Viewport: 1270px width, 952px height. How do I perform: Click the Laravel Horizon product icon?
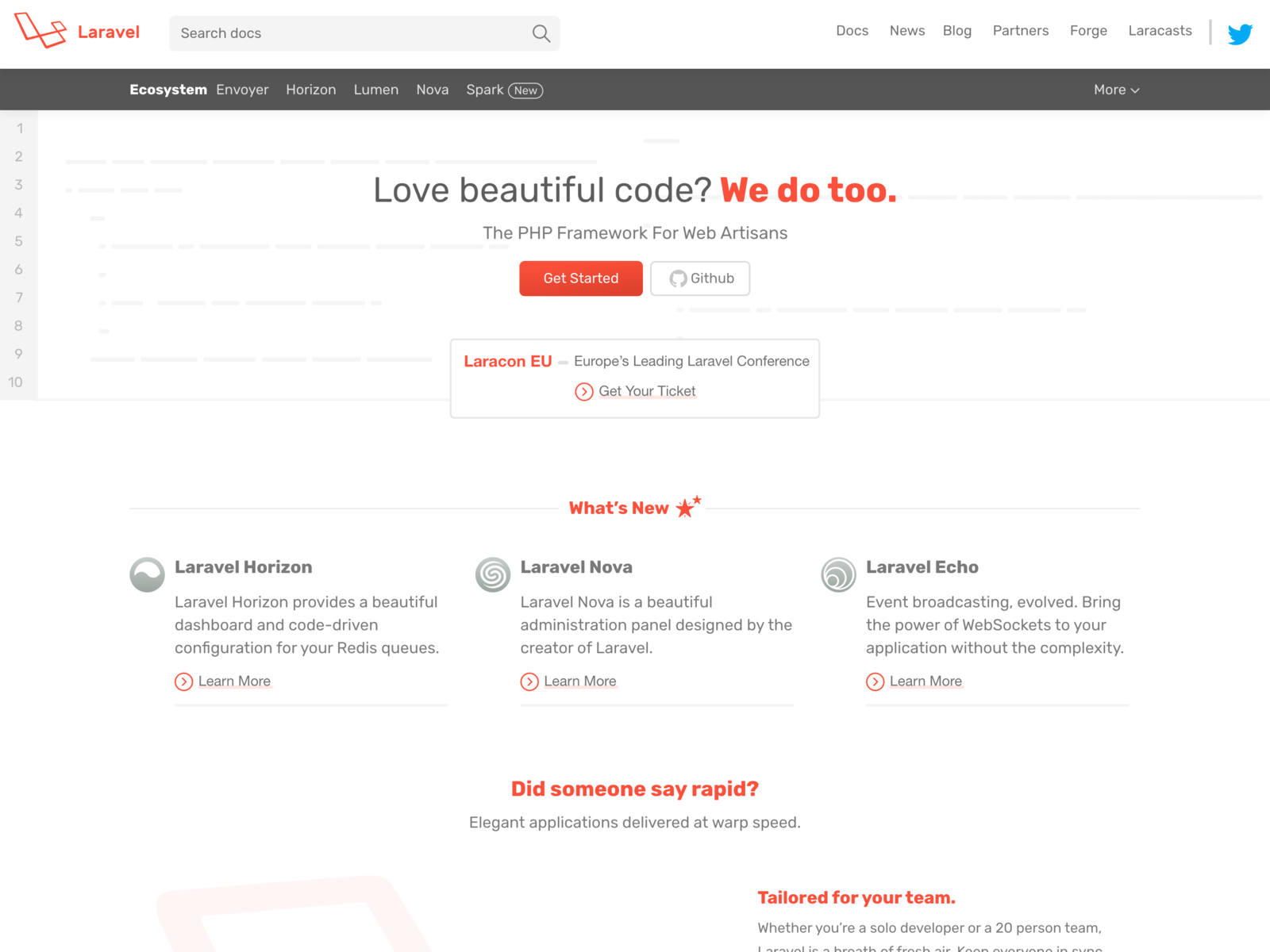click(x=147, y=575)
